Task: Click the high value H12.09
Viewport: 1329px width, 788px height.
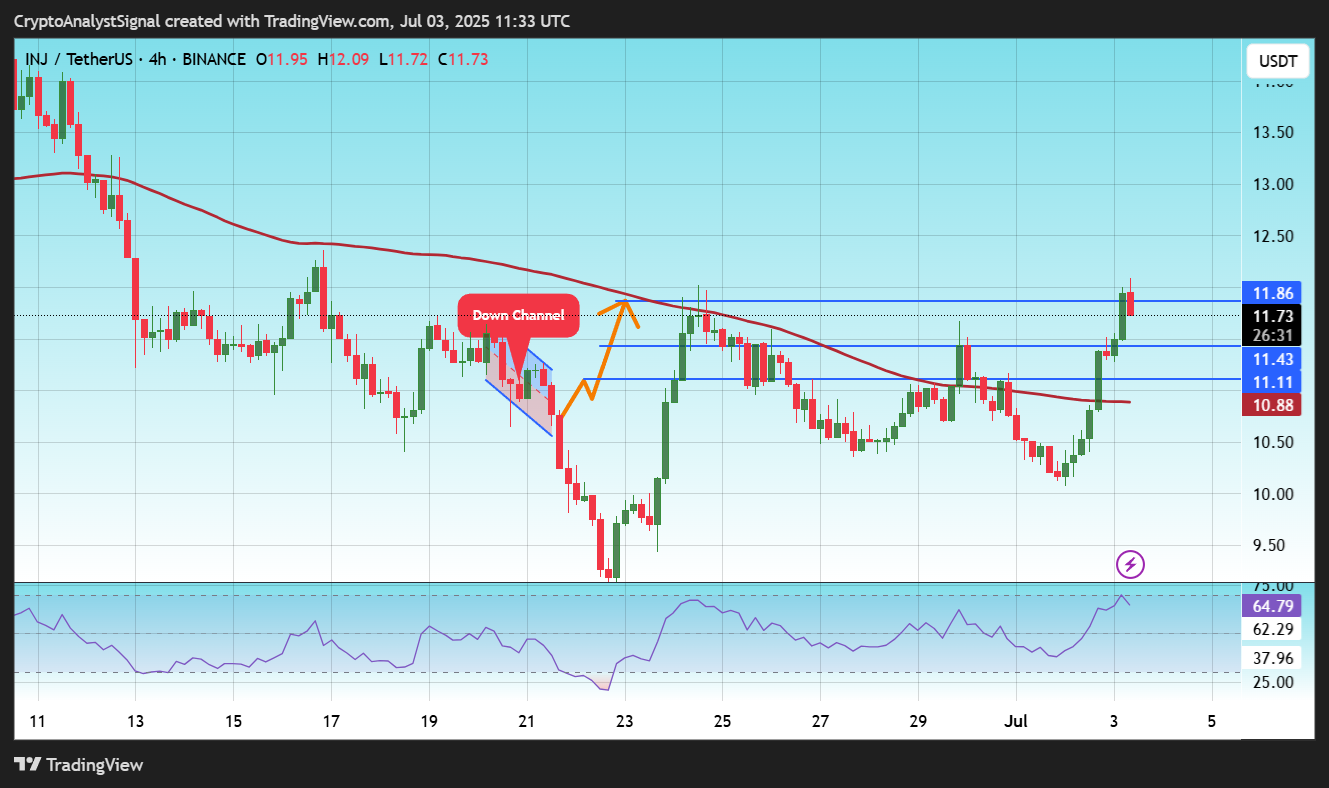Action: [344, 60]
